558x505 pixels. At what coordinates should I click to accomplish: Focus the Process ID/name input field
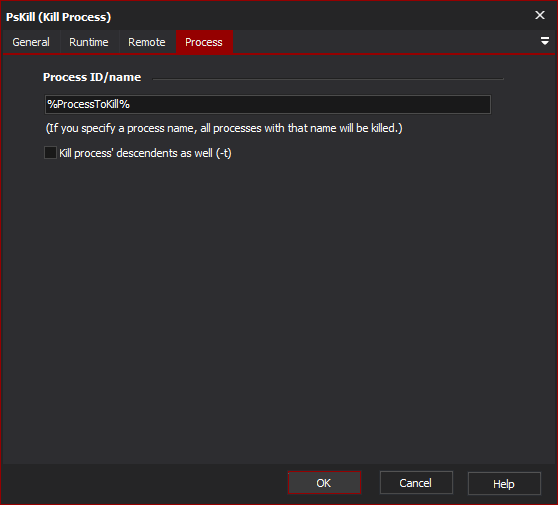coord(268,104)
